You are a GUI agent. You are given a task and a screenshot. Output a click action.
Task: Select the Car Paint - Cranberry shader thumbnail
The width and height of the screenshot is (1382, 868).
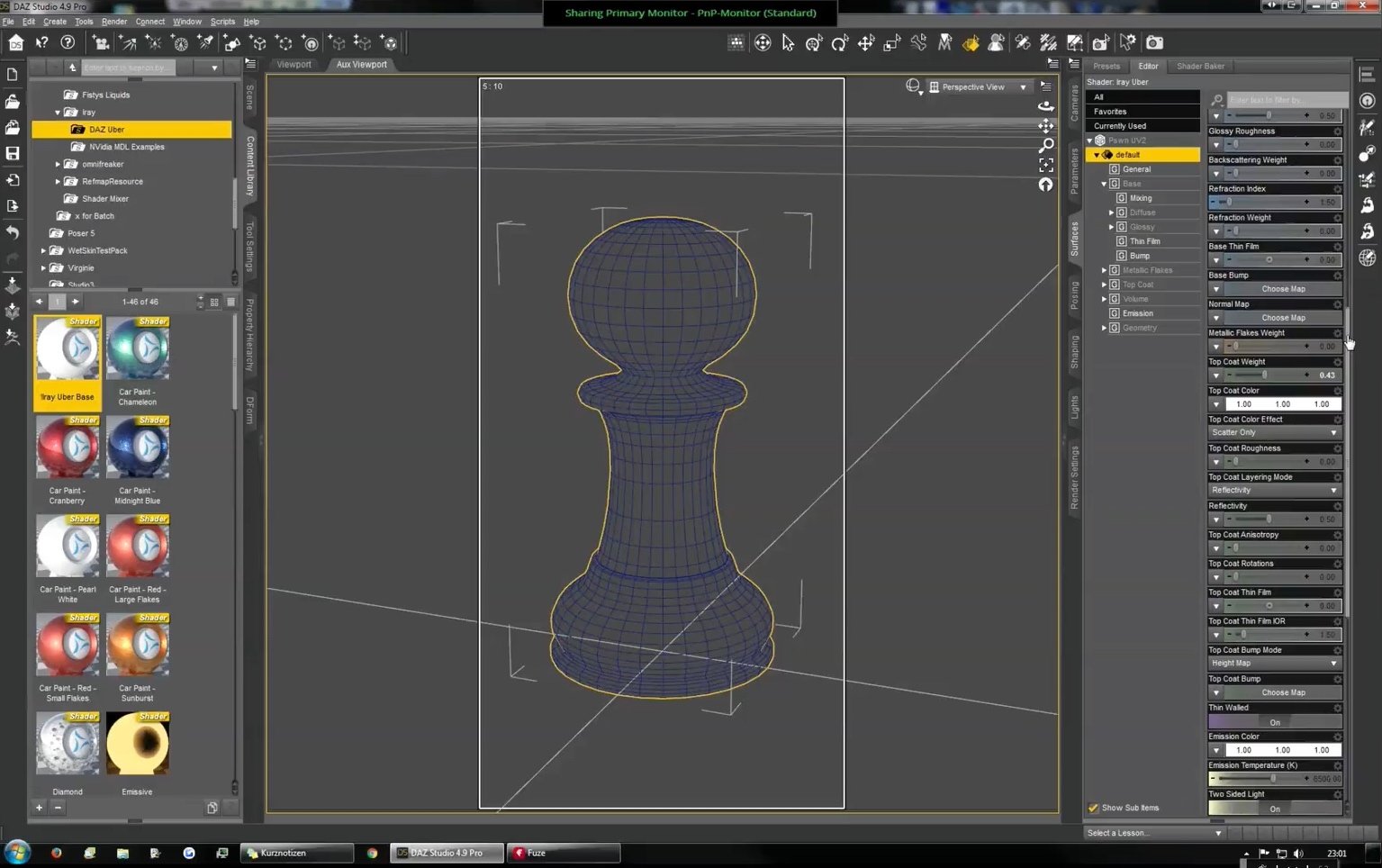tap(68, 448)
